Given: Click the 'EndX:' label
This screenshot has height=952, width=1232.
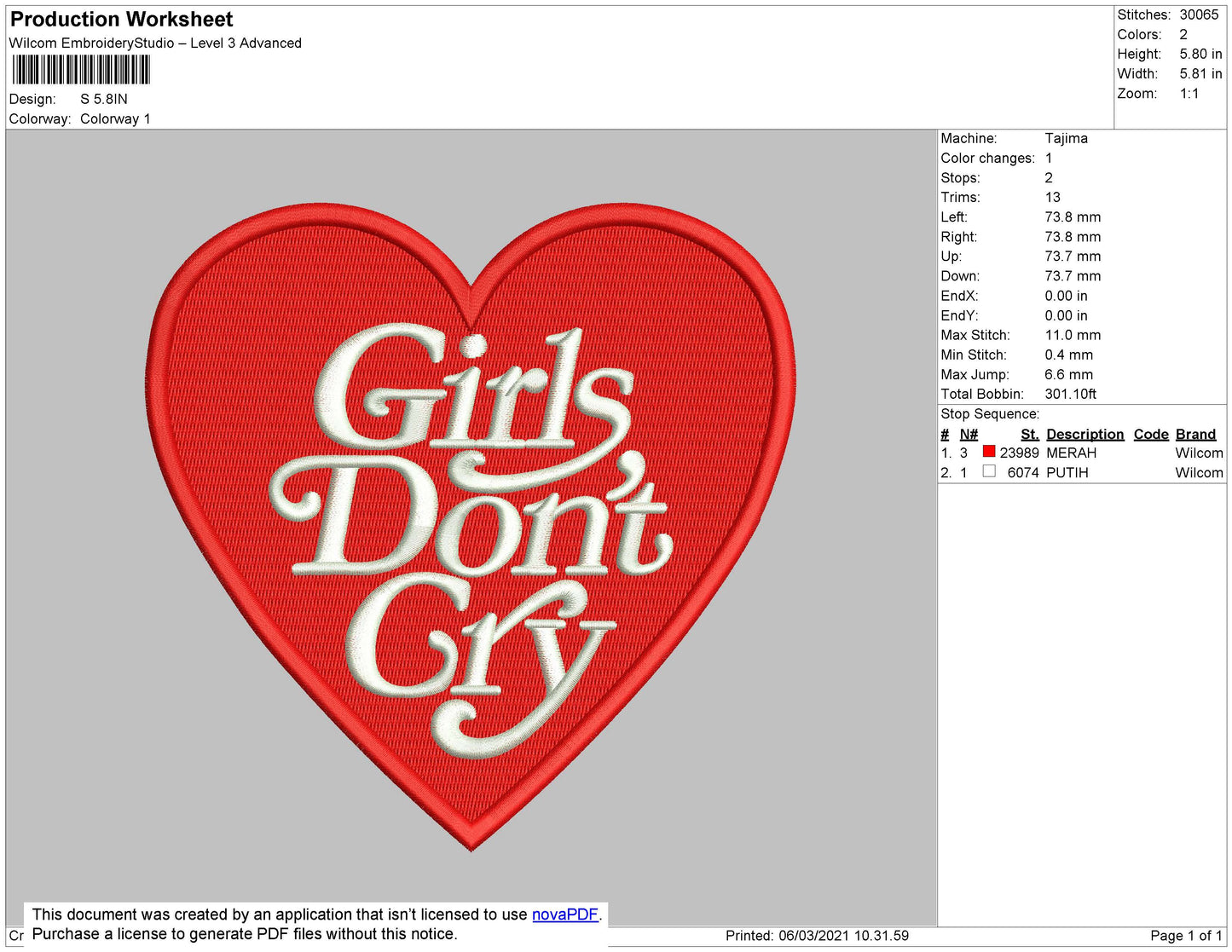Looking at the screenshot, I should pyautogui.click(x=959, y=296).
